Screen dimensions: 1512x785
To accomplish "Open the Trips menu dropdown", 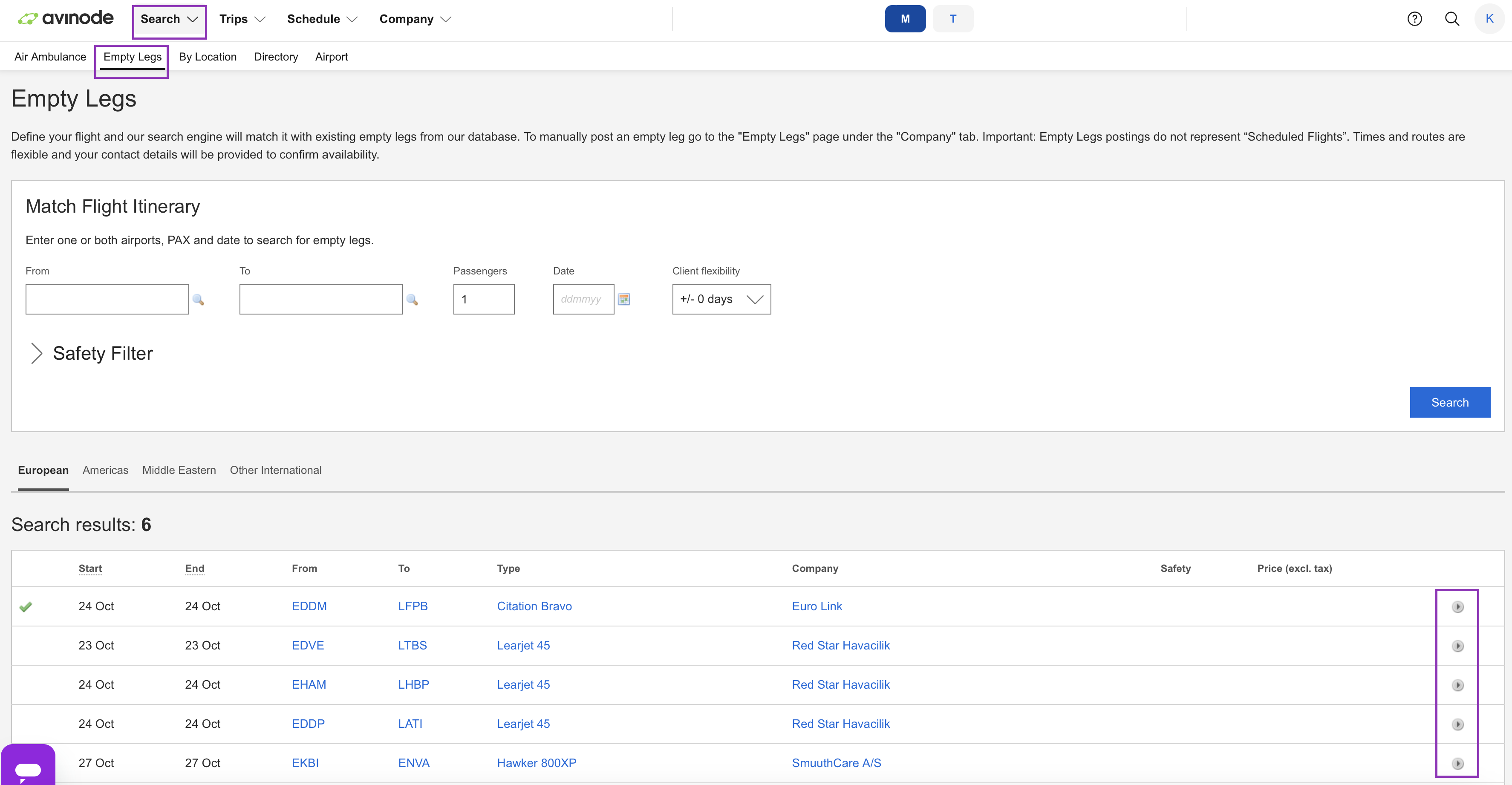I will (242, 19).
